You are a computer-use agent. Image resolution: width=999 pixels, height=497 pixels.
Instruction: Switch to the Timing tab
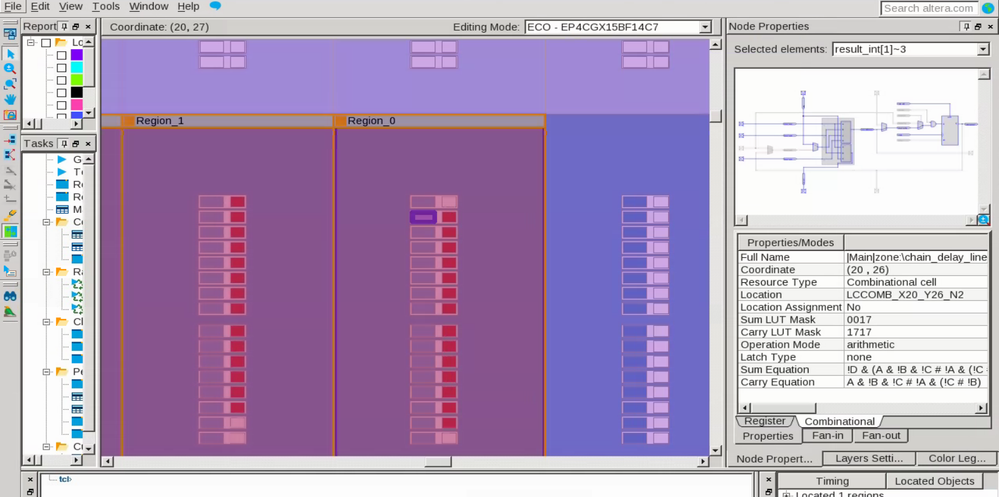[x=832, y=481]
